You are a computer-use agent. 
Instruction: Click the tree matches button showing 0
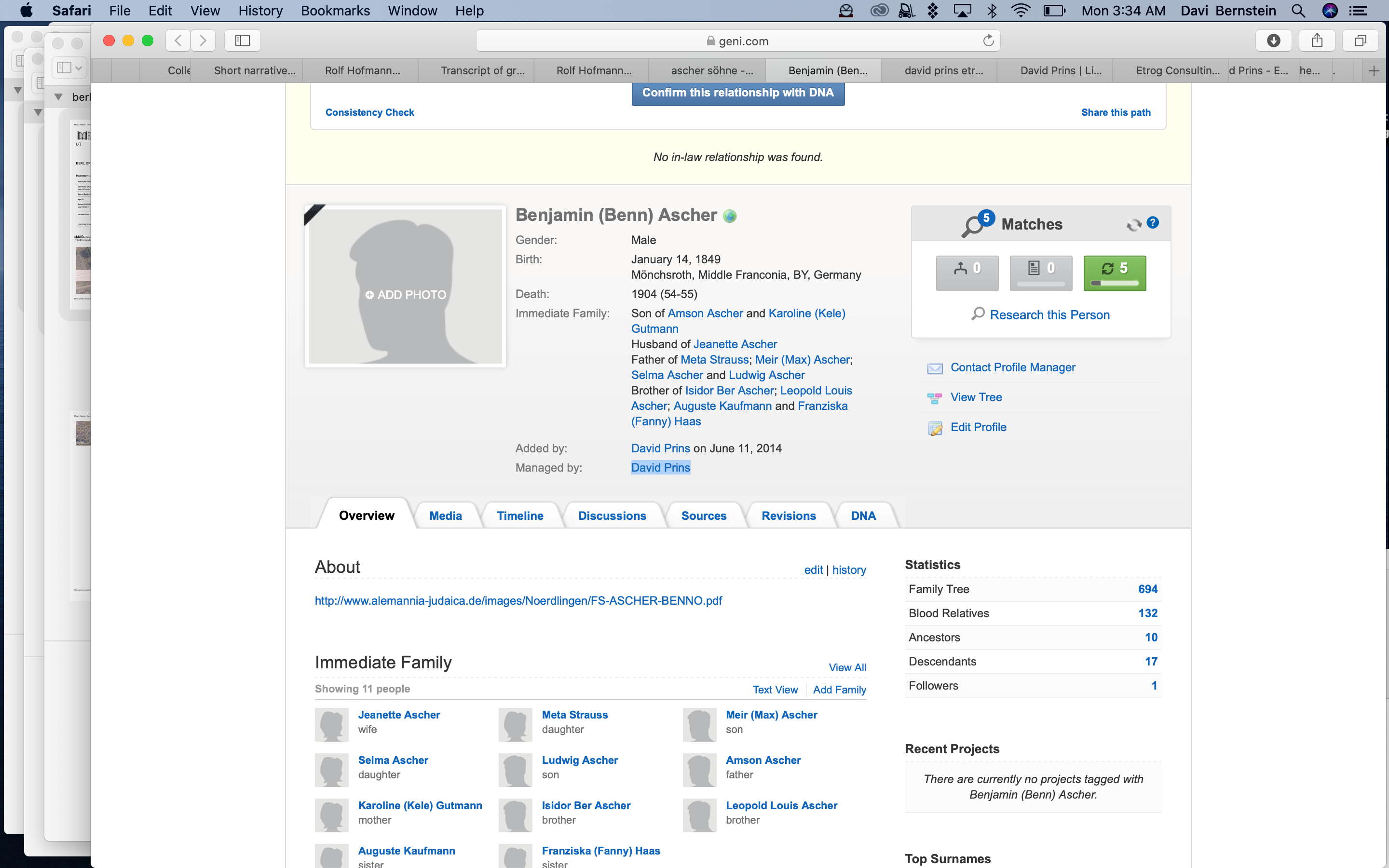967,272
